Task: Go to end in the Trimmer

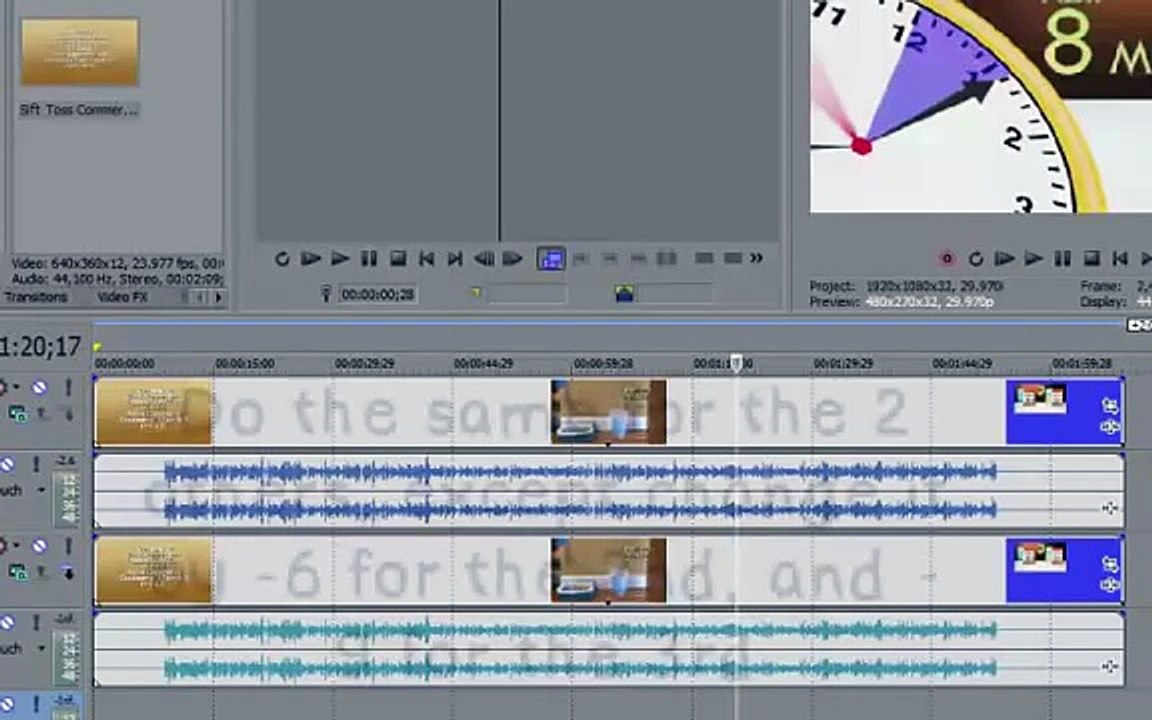Action: click(456, 259)
